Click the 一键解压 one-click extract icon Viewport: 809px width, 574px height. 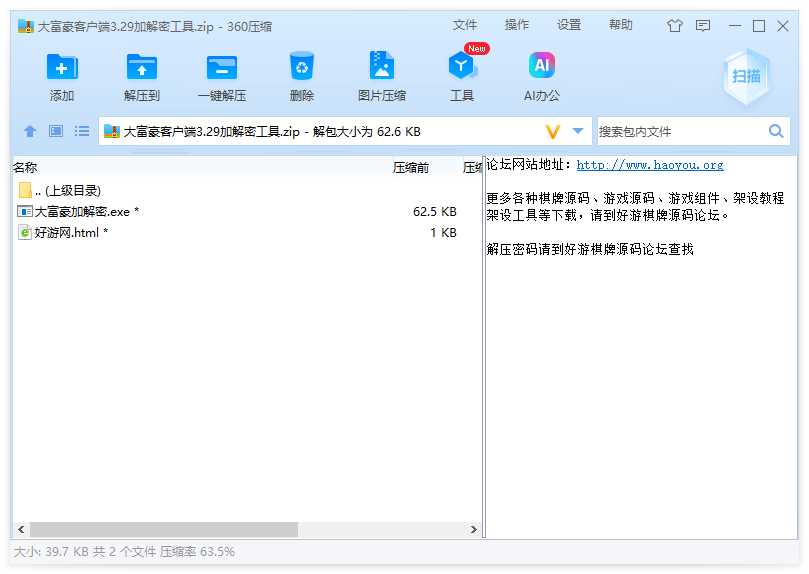(x=222, y=67)
